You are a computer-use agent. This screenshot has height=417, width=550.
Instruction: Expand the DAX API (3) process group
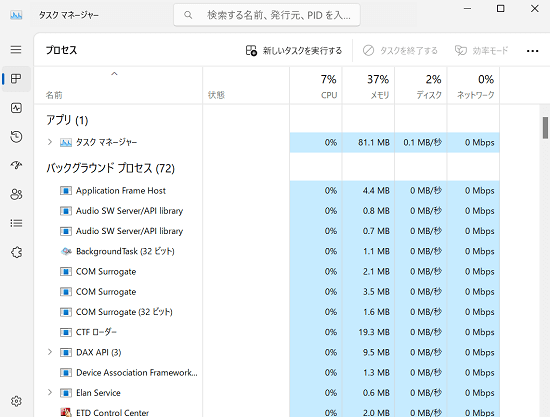point(50,352)
